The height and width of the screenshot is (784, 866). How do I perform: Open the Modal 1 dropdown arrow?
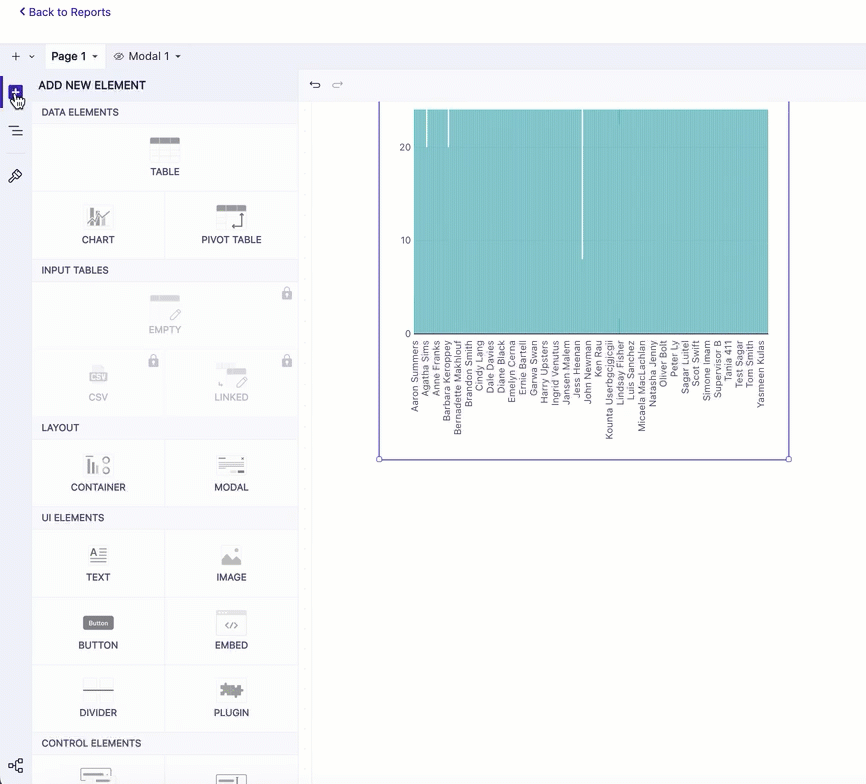[x=178, y=56]
